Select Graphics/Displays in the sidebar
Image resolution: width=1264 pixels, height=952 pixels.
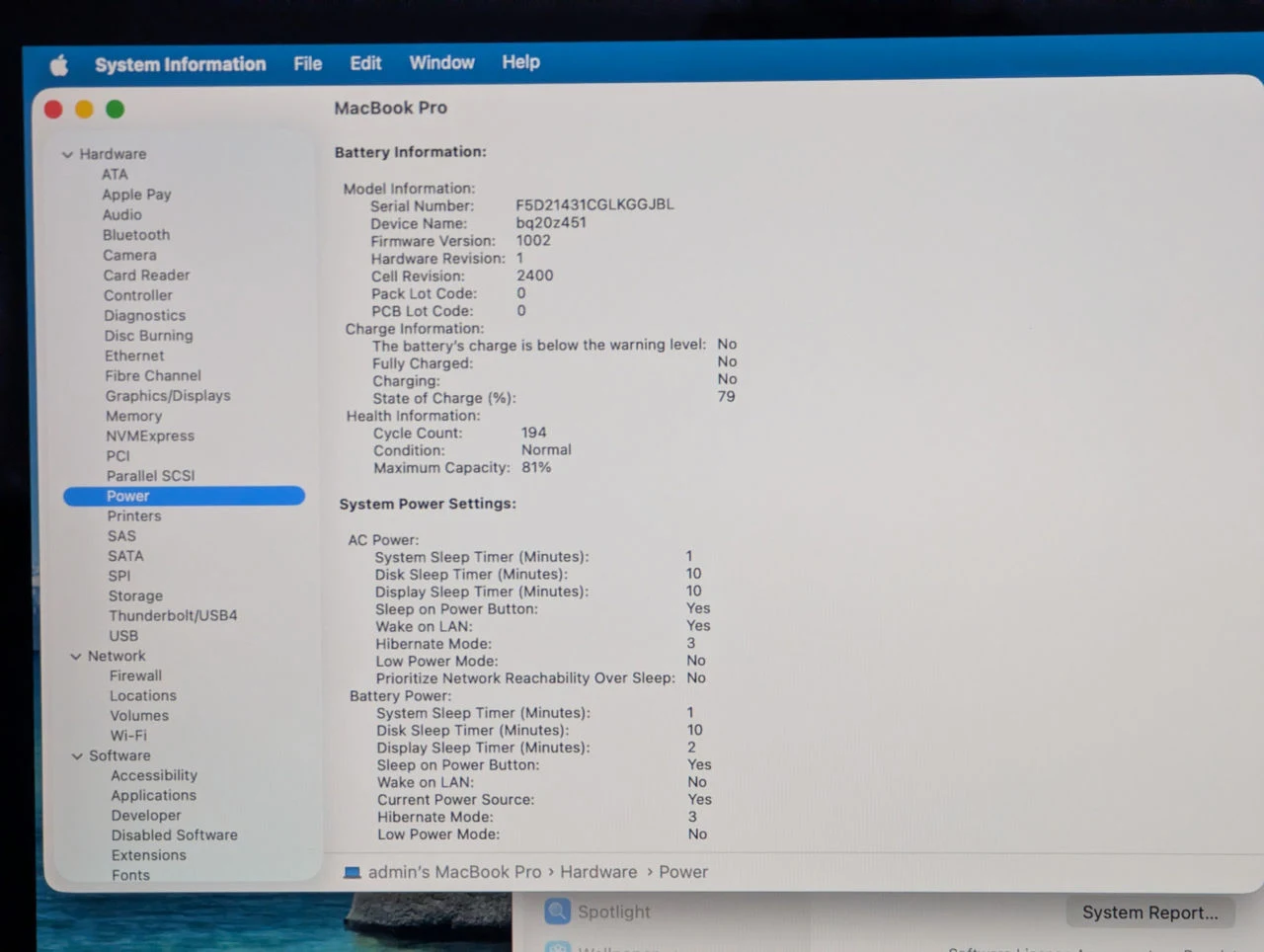(x=168, y=395)
